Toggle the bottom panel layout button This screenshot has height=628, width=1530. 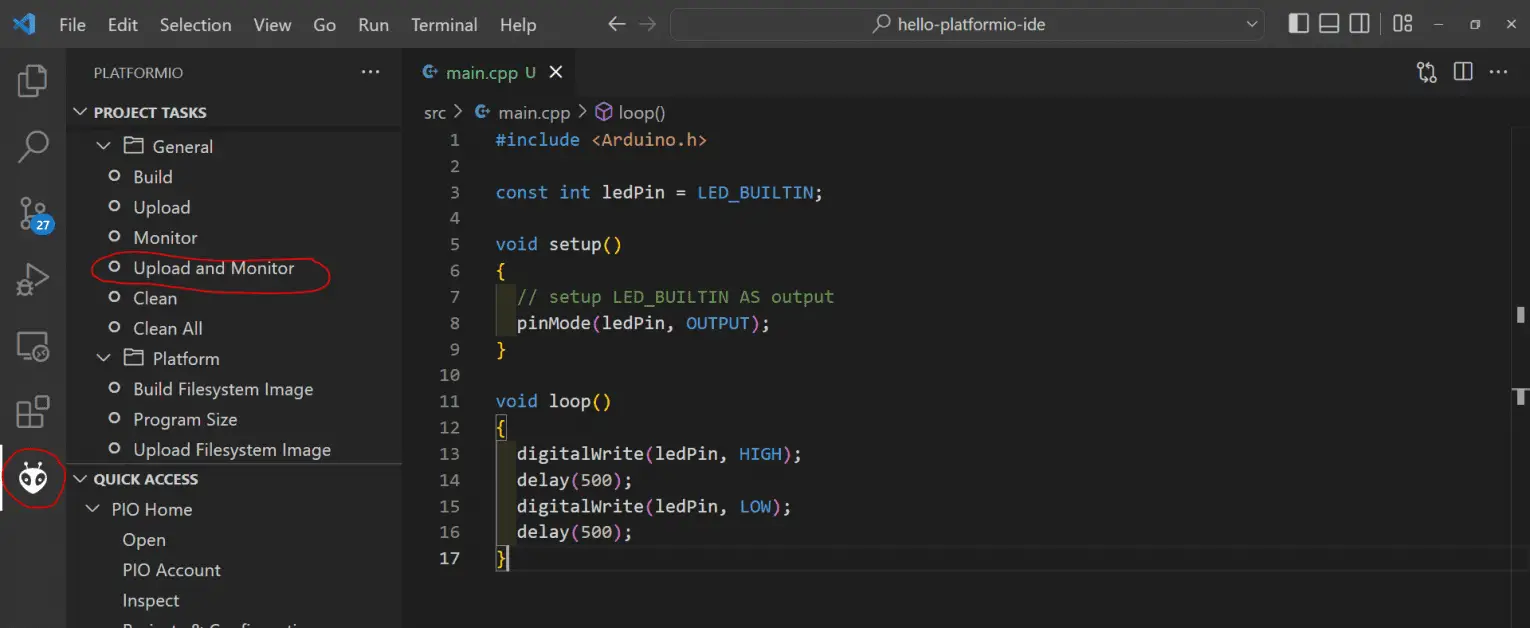1328,24
